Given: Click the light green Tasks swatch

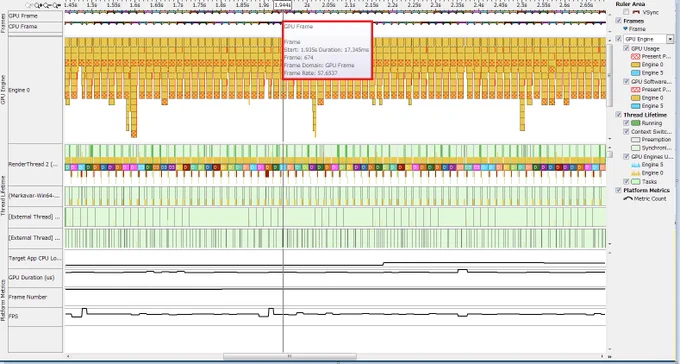Looking at the screenshot, I should 635,182.
